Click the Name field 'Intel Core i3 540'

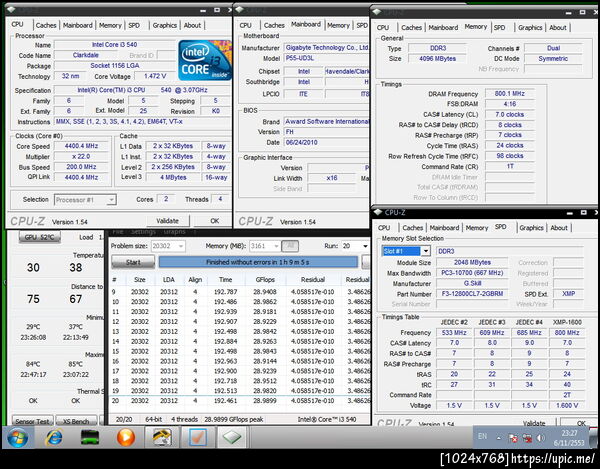click(114, 45)
